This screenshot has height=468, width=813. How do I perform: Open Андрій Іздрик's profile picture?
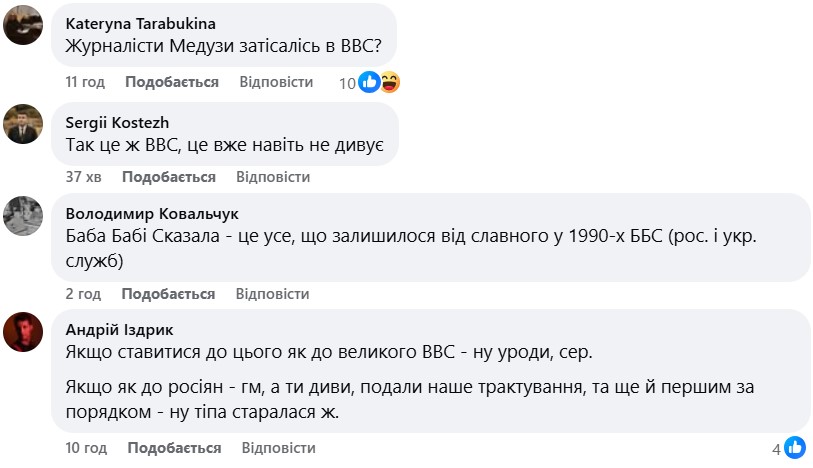click(x=23, y=332)
